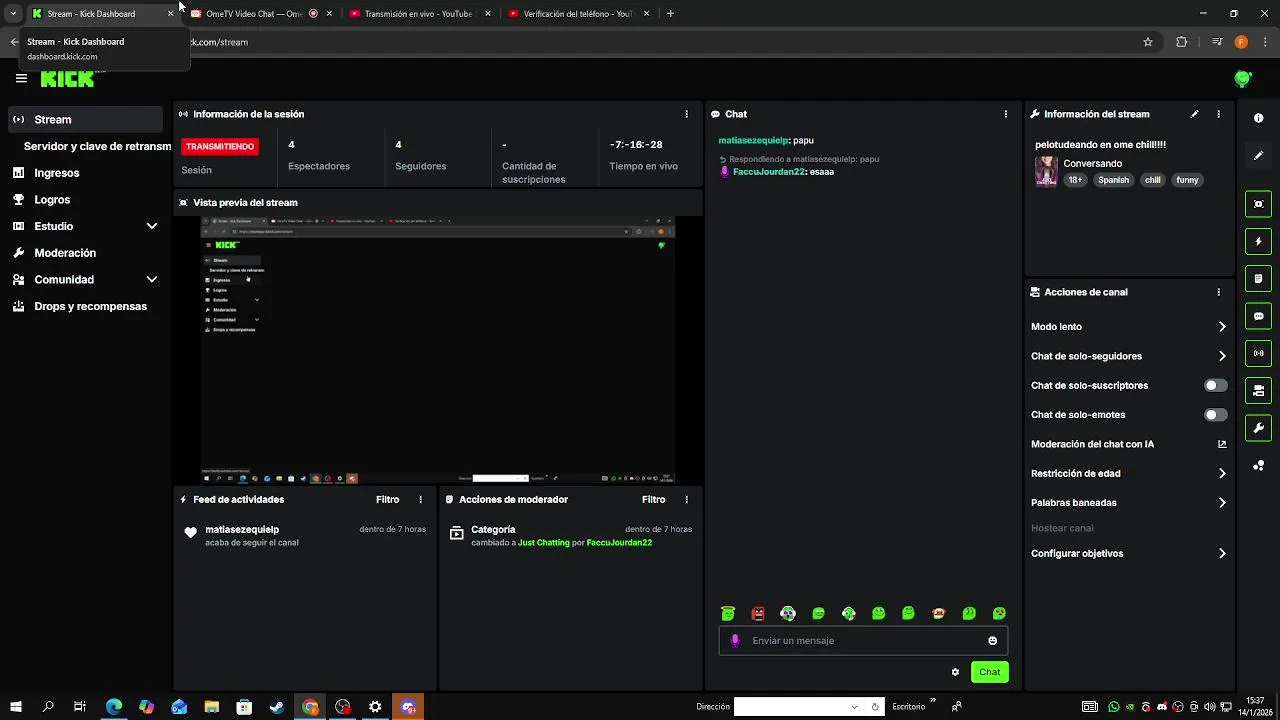1280x720 pixels.
Task: Switch to Transmisión en vivo YouTube tab
Action: tap(418, 14)
